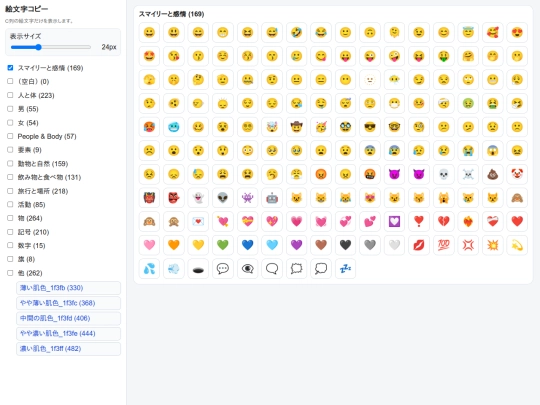Screen dimensions: 540x405
Task: Choose the sunglasses face emoji
Action: pyautogui.click(x=370, y=127)
